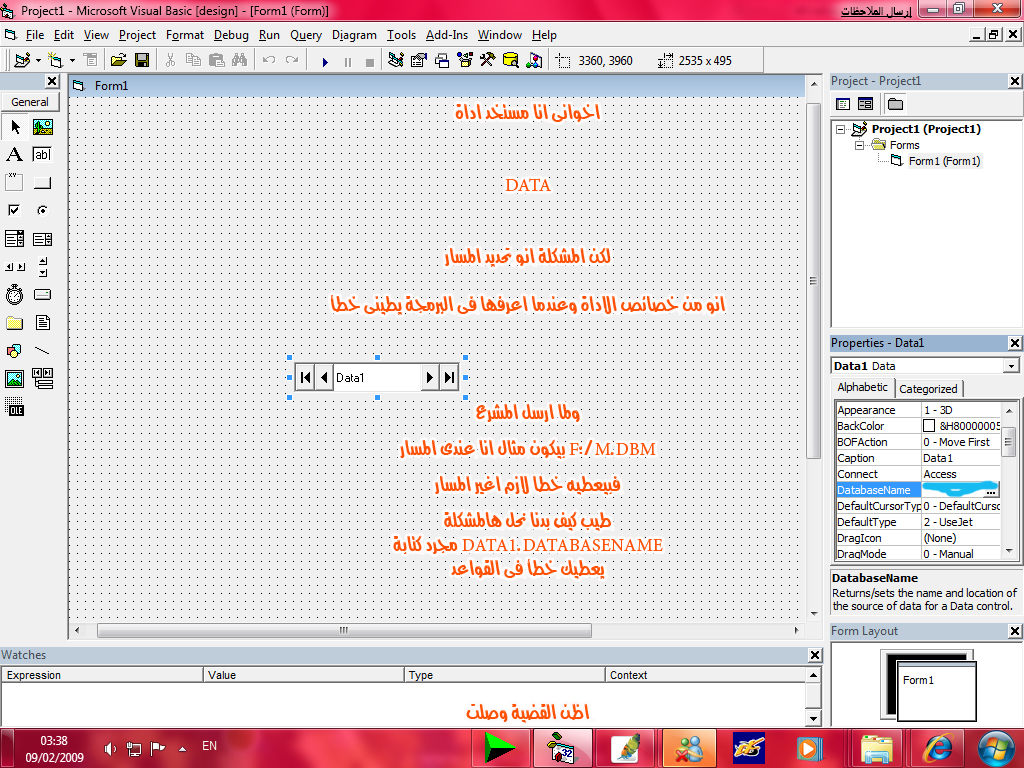
Task: Open the Data1 object dropdown in Properties
Action: point(1011,366)
